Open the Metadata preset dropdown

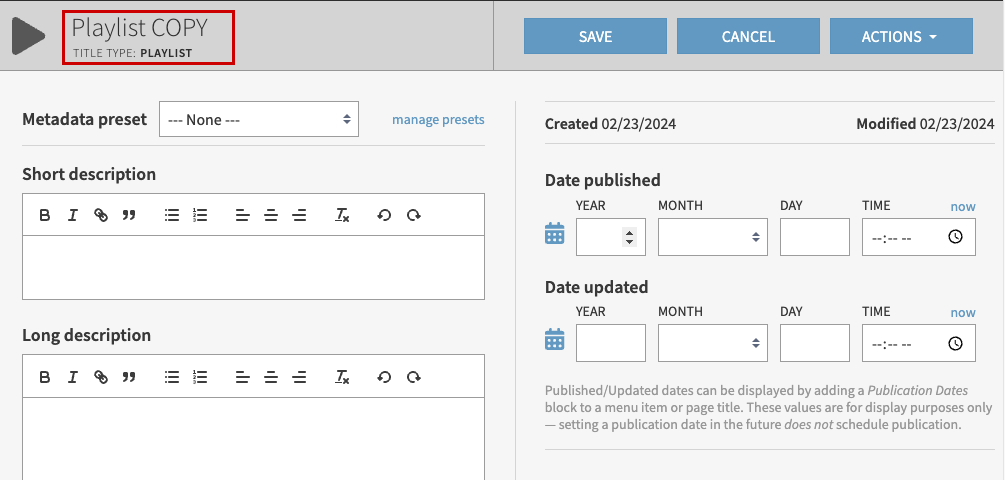point(259,119)
